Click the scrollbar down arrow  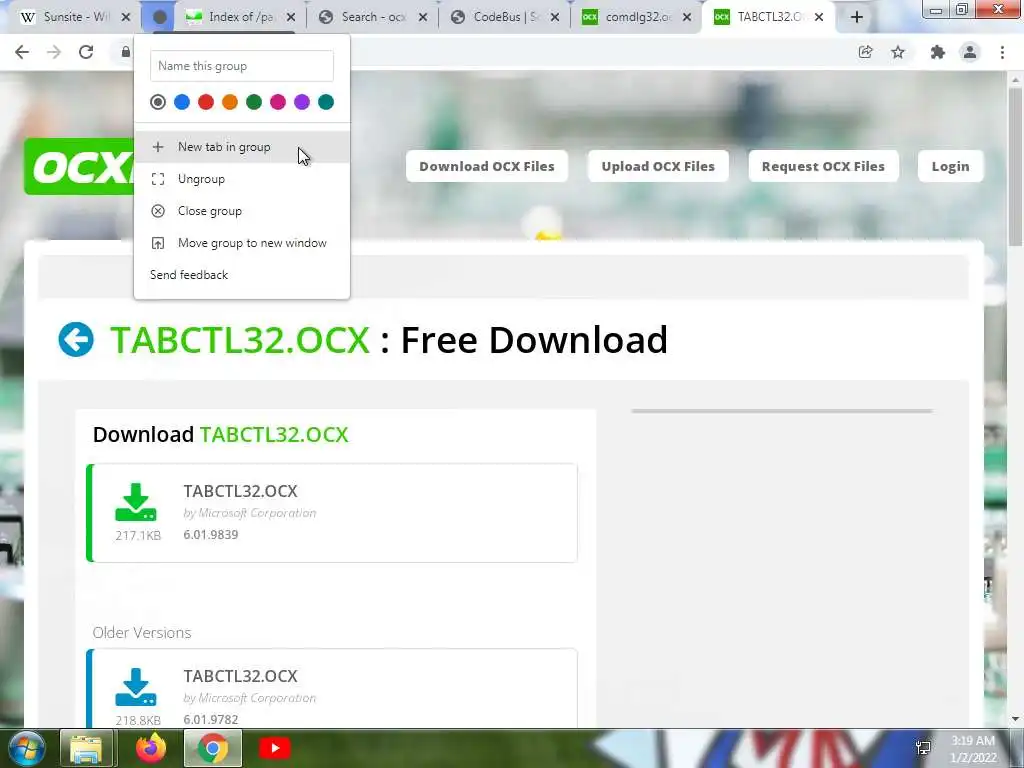pyautogui.click(x=1016, y=719)
